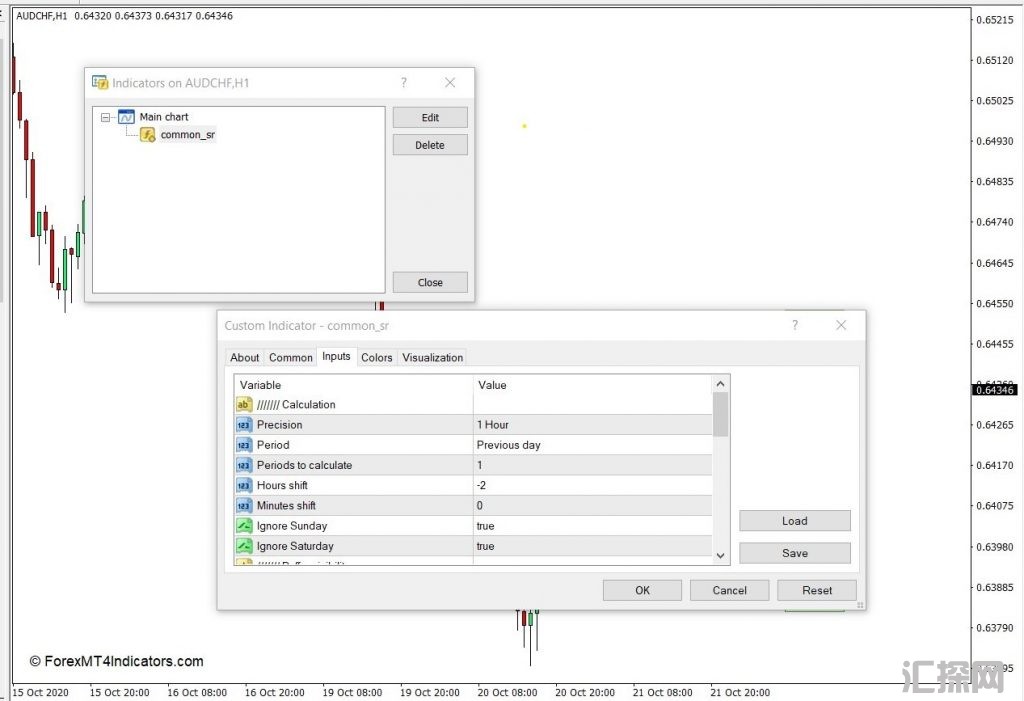Screen dimensions: 1024x701
Task: Open the Visualization tab
Action: coord(433,357)
